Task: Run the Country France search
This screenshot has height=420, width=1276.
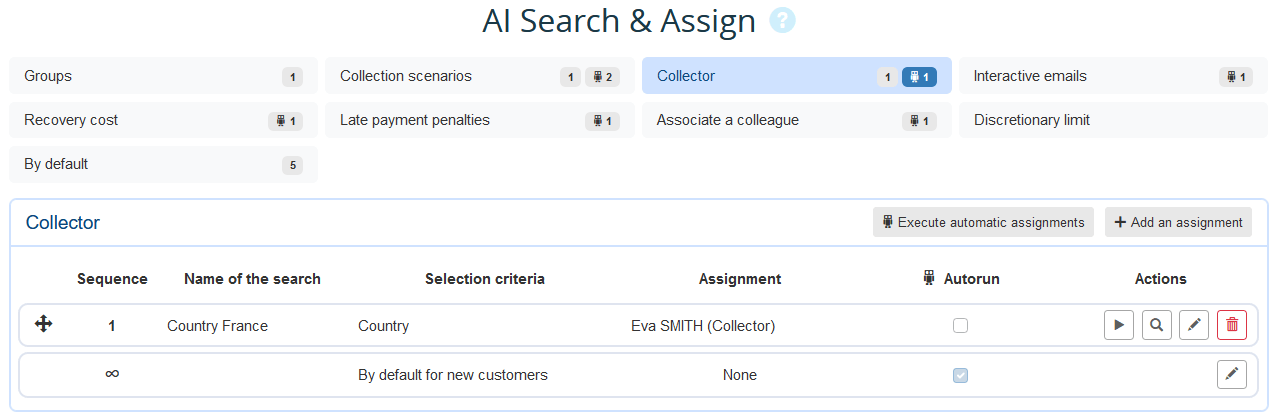Action: tap(1119, 325)
